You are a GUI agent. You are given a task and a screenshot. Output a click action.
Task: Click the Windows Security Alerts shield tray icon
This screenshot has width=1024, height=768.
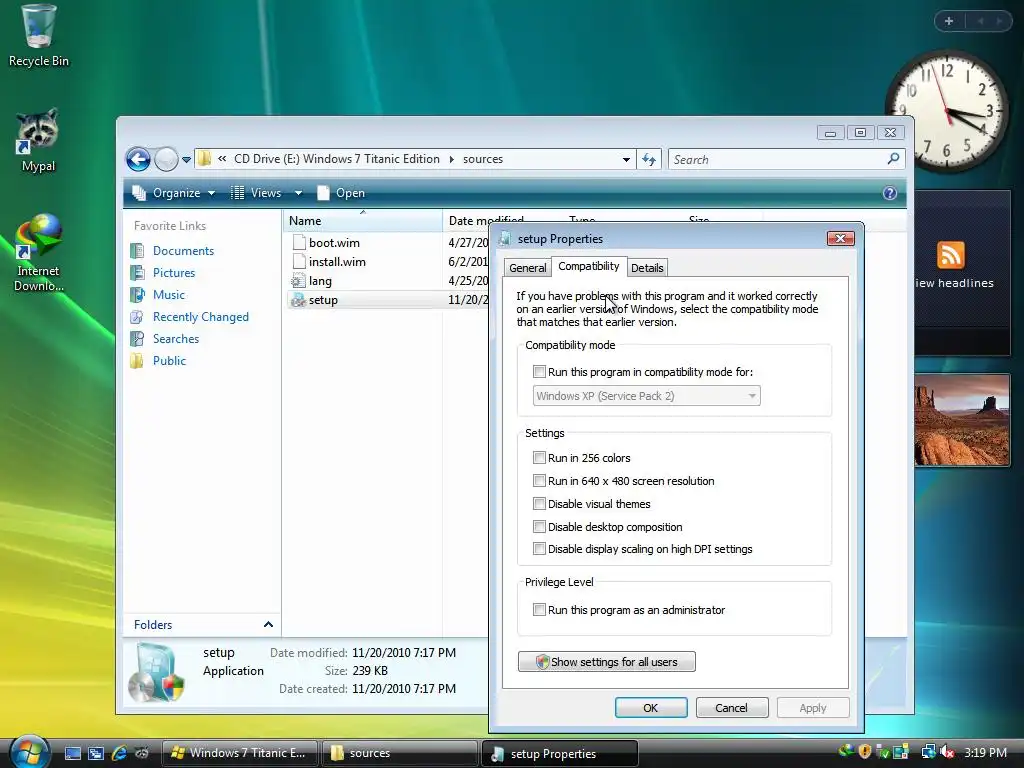click(865, 752)
